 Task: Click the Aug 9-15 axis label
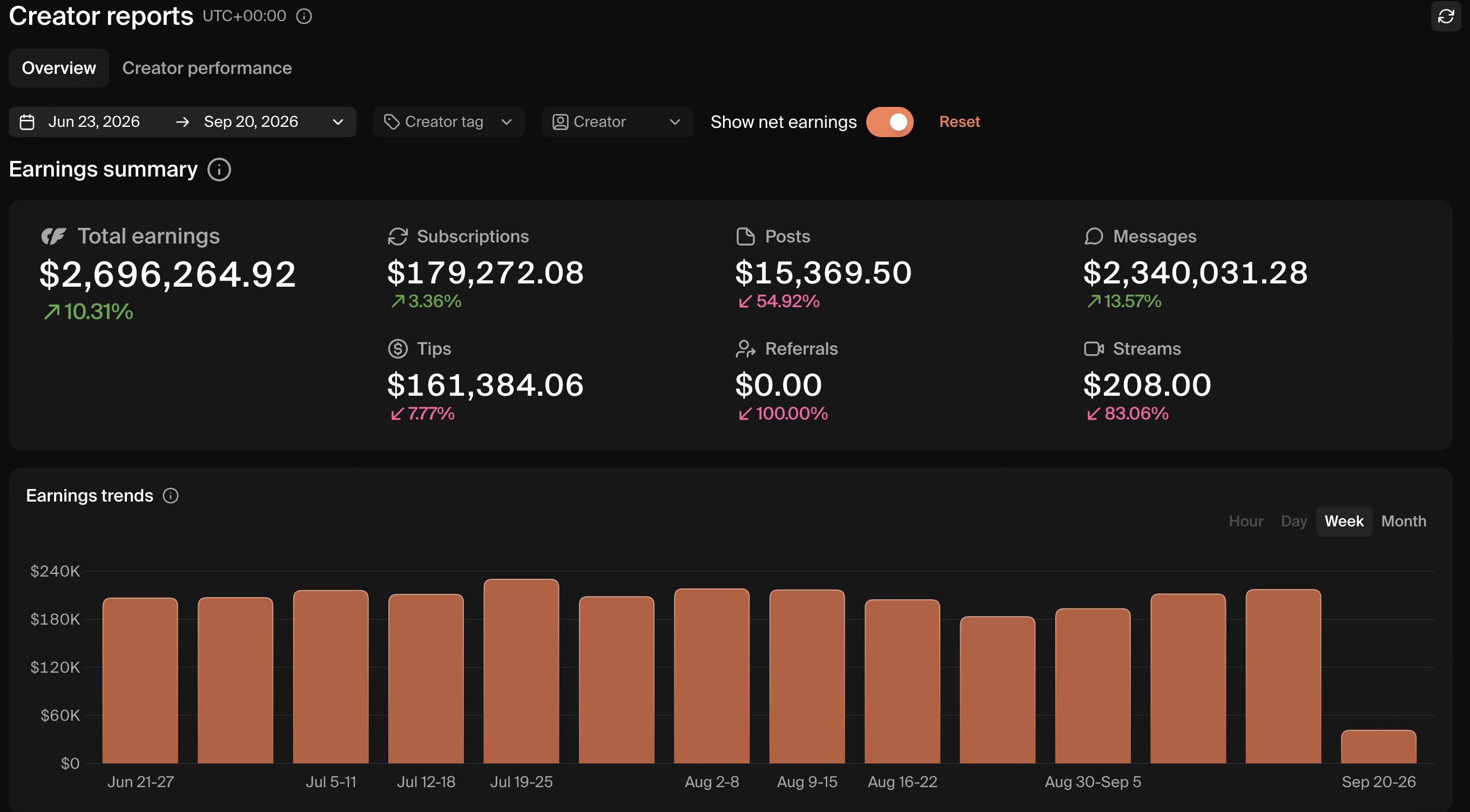tap(807, 782)
